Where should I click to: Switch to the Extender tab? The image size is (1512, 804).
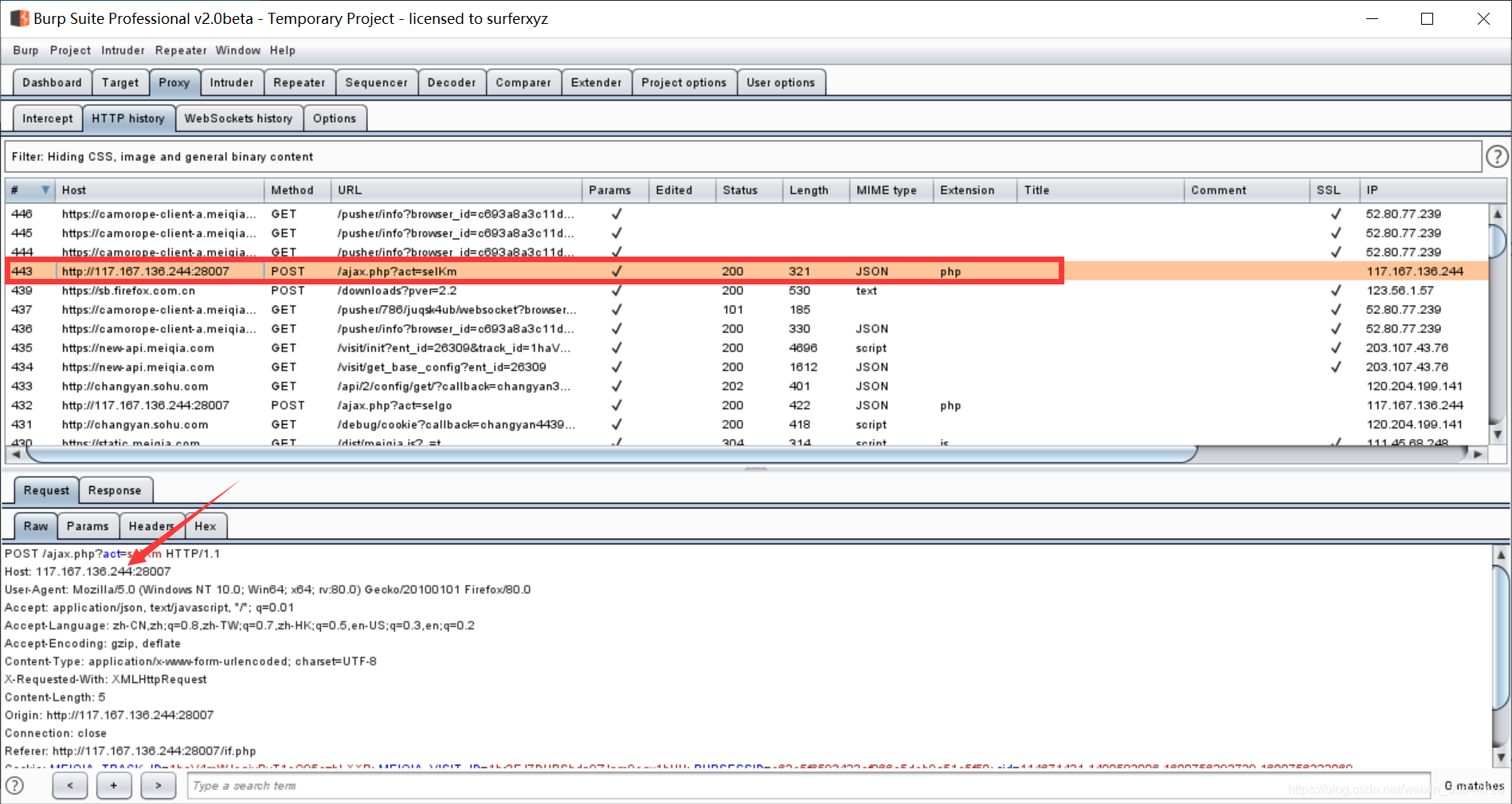point(596,82)
